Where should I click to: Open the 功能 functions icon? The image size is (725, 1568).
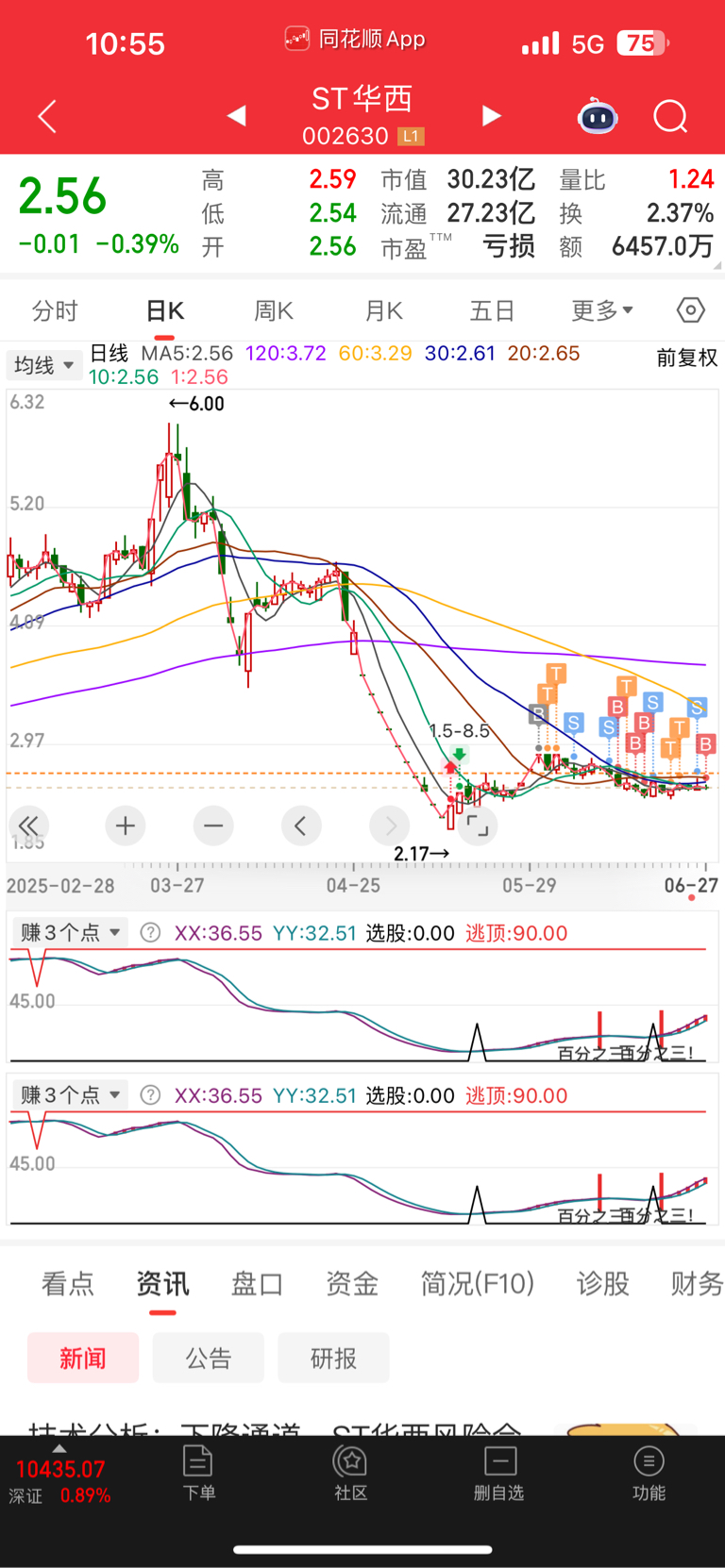coord(649,1472)
